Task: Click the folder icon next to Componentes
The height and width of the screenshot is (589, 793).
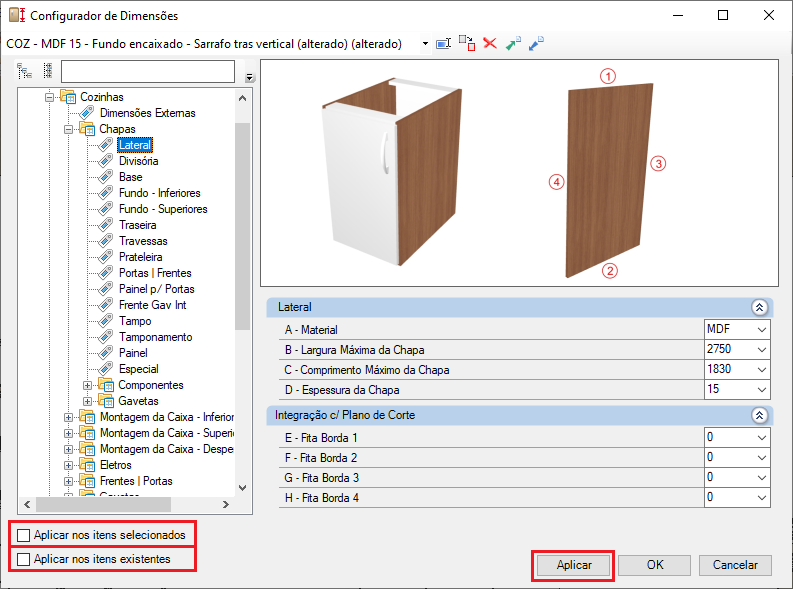Action: (x=106, y=385)
